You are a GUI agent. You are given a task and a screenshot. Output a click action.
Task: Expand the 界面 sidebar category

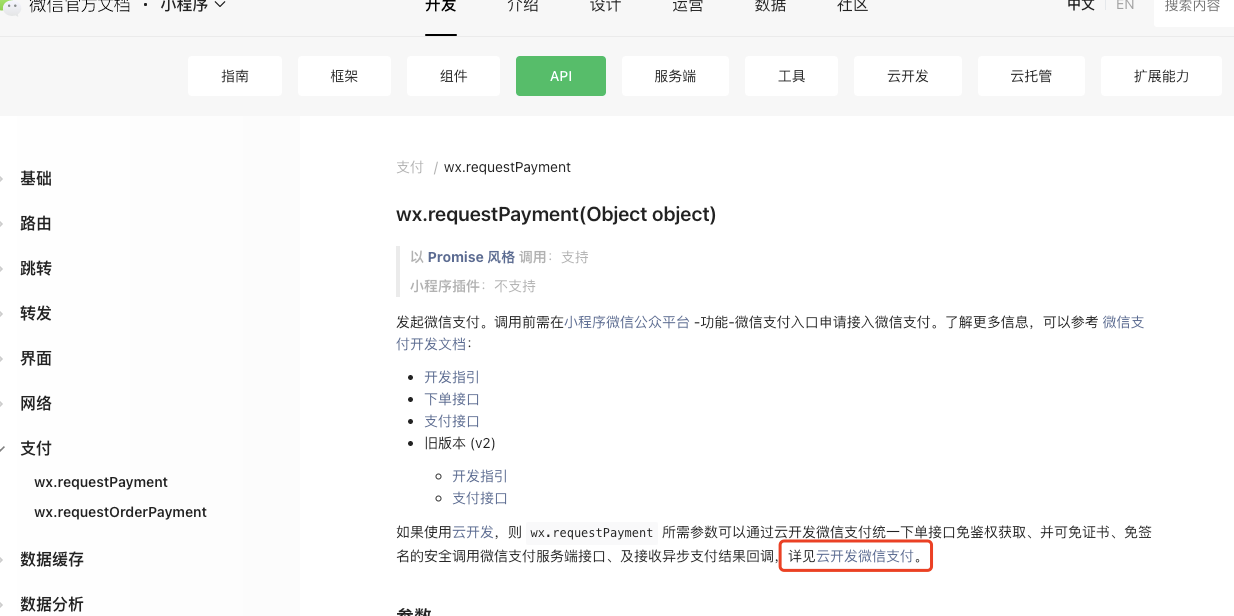point(36,359)
